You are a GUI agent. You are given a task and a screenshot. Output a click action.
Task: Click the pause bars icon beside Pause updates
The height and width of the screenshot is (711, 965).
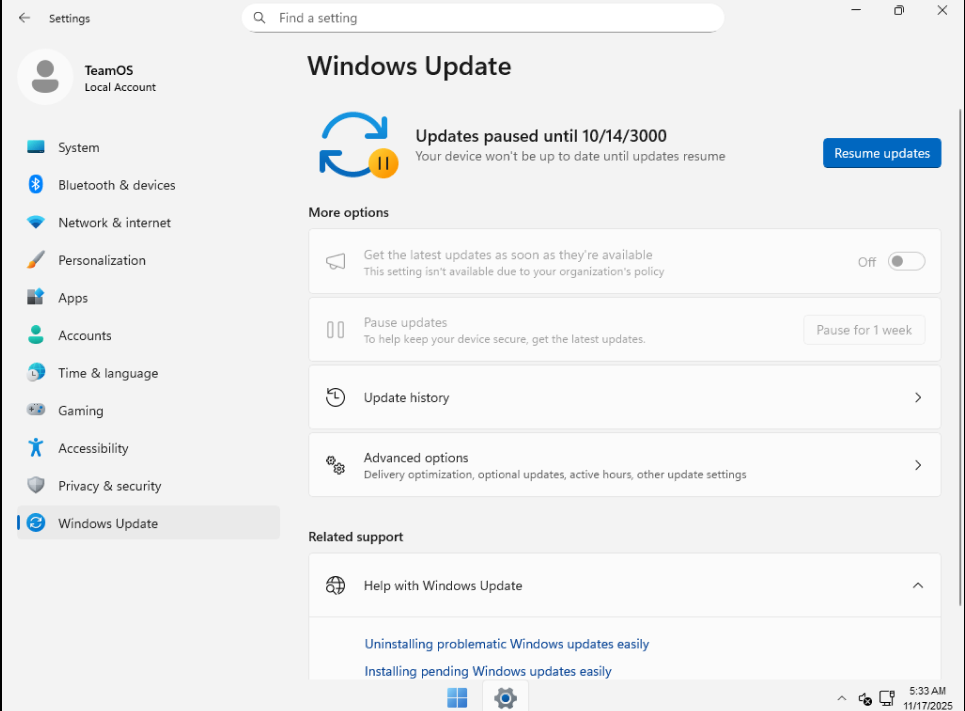[x=335, y=330]
